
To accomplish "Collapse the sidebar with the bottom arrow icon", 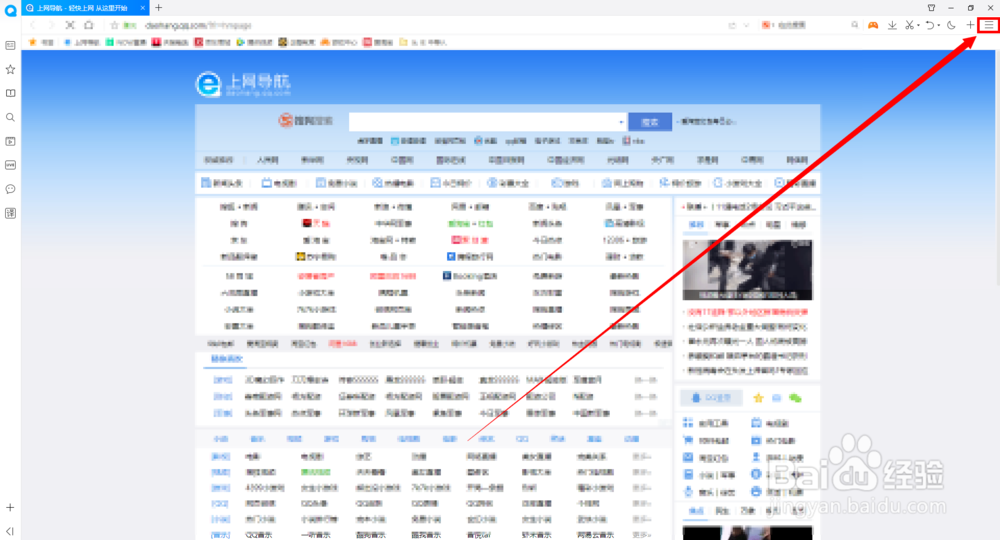I will tap(10, 530).
